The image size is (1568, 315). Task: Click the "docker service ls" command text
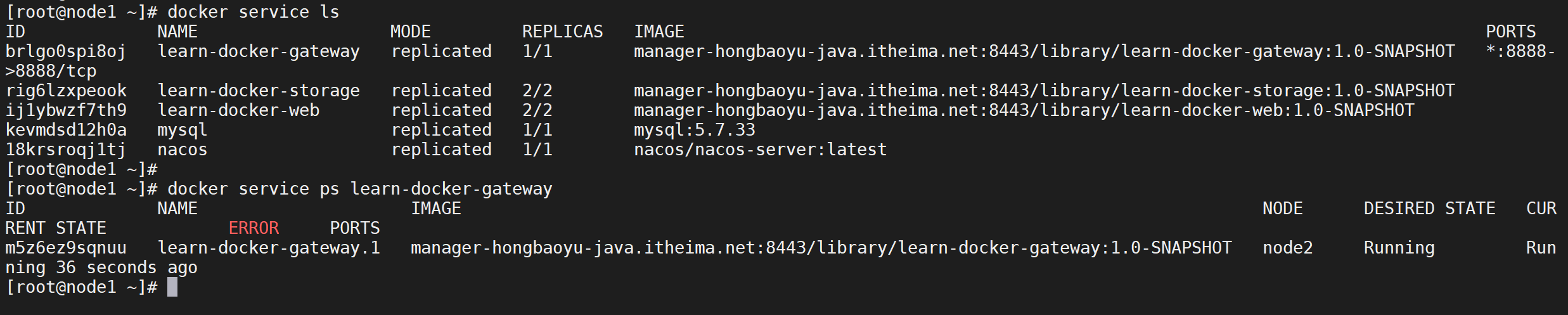point(253,12)
